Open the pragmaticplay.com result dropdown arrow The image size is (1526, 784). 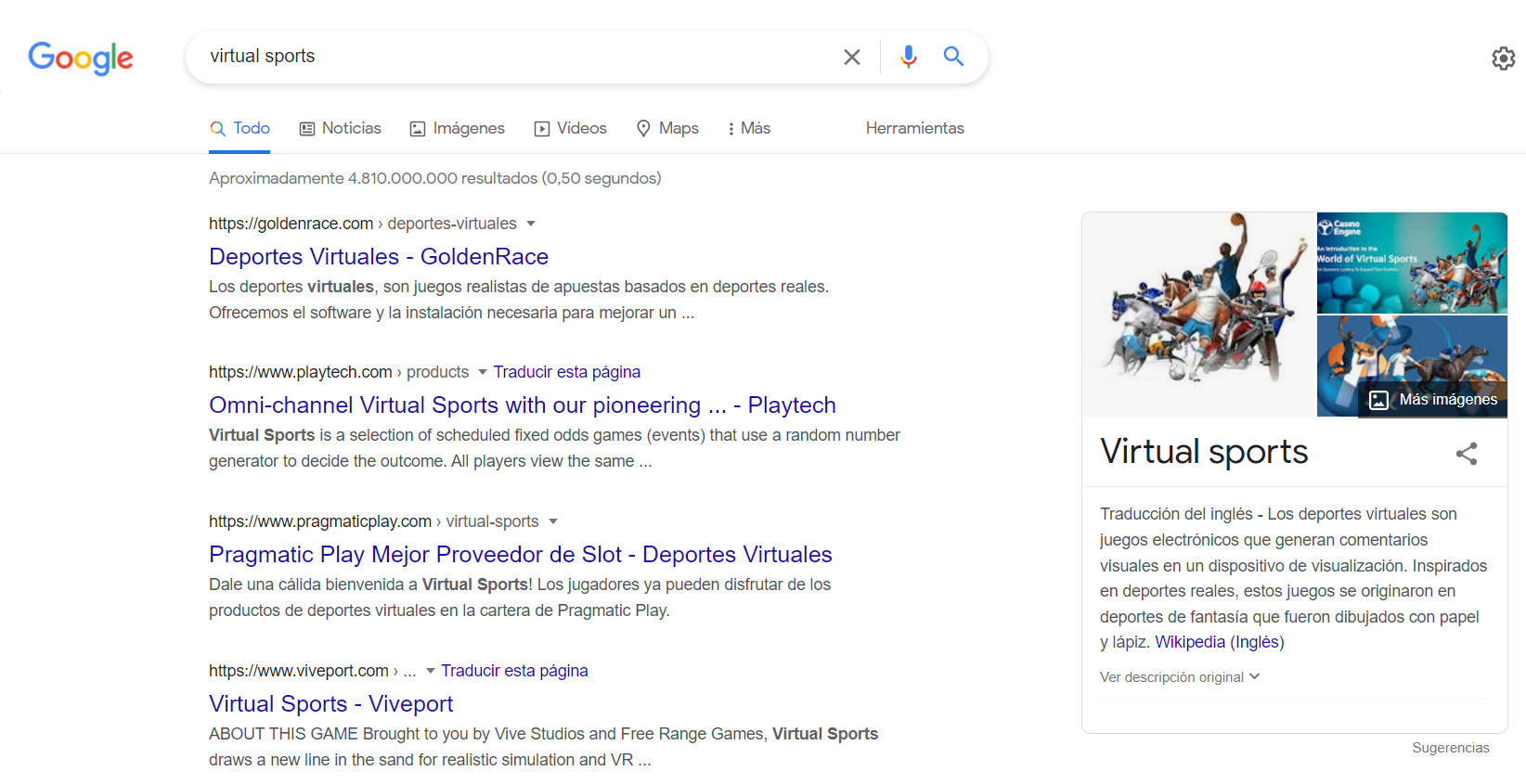pos(553,521)
